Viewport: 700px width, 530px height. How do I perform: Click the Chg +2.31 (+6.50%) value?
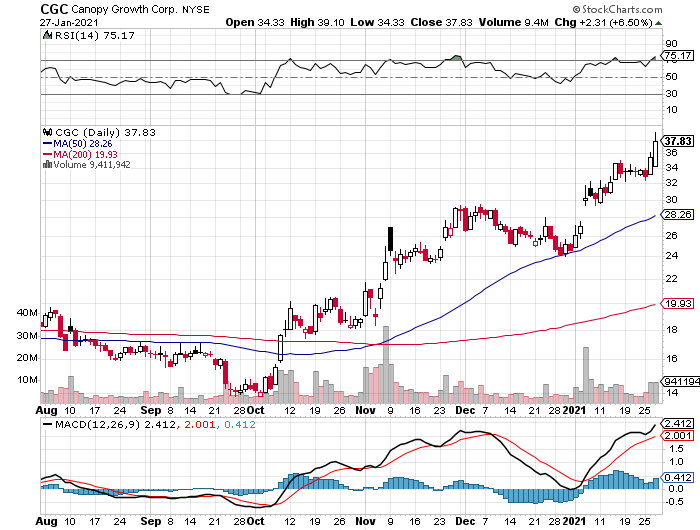[x=604, y=22]
